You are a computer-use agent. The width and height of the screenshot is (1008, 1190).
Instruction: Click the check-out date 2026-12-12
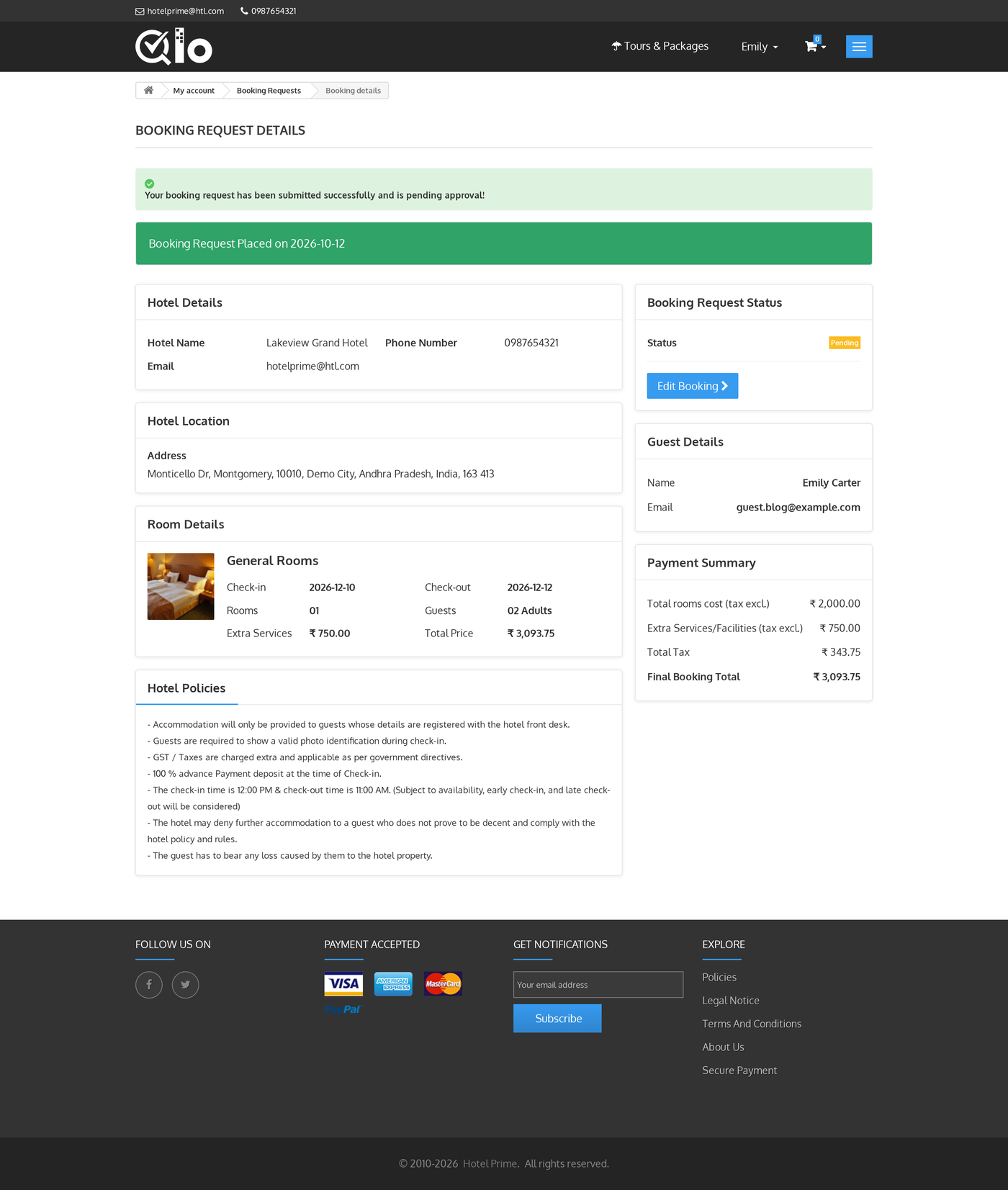pos(530,587)
